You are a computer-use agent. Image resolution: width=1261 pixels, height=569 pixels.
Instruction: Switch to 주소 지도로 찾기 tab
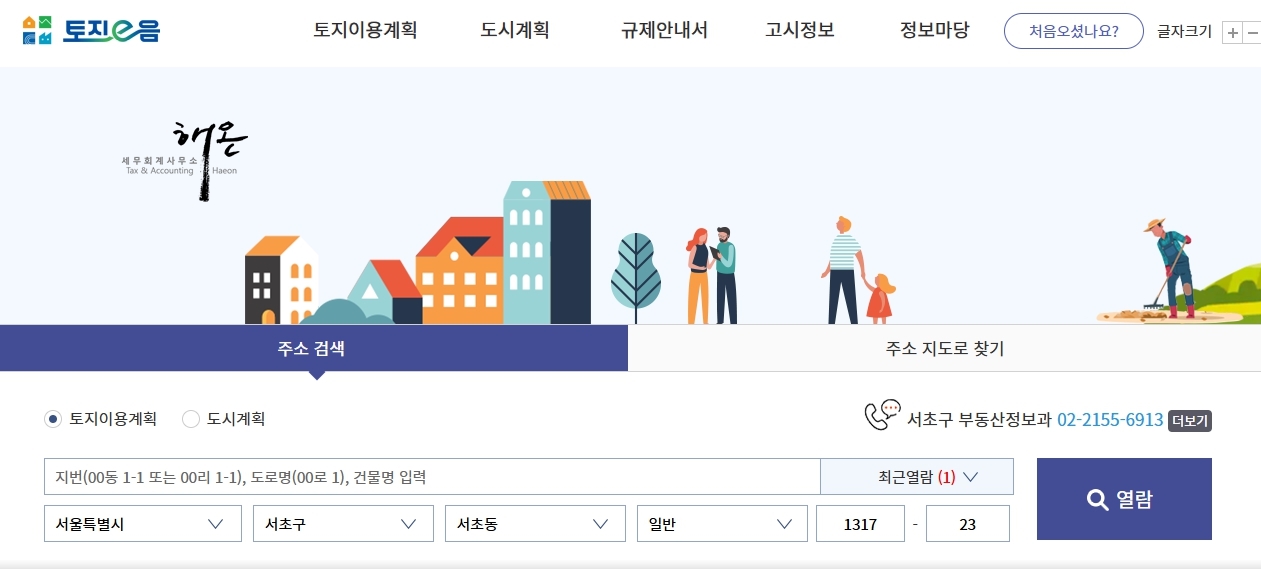tap(944, 348)
